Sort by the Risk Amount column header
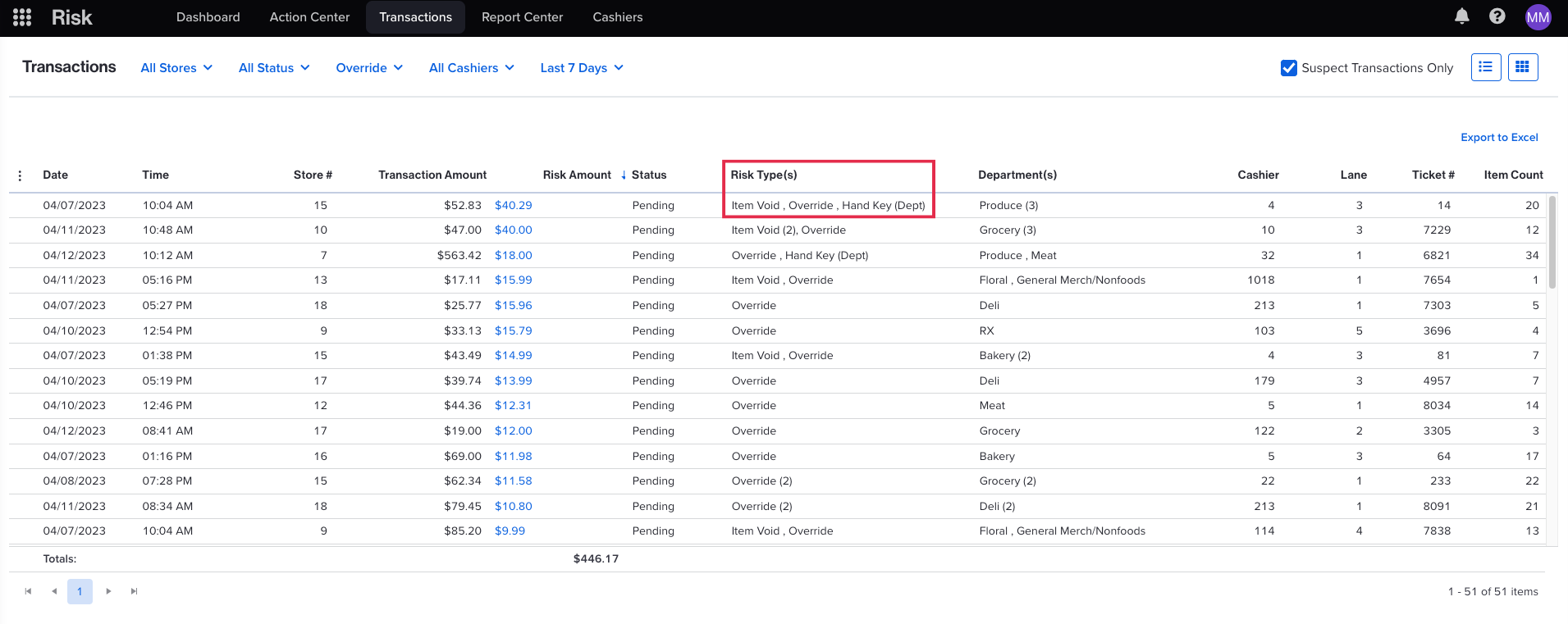The width and height of the screenshot is (1568, 624). pos(577,175)
